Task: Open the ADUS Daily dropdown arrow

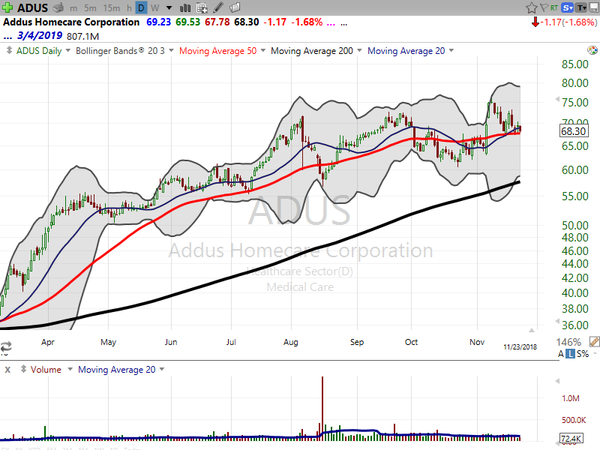Action: point(68,50)
